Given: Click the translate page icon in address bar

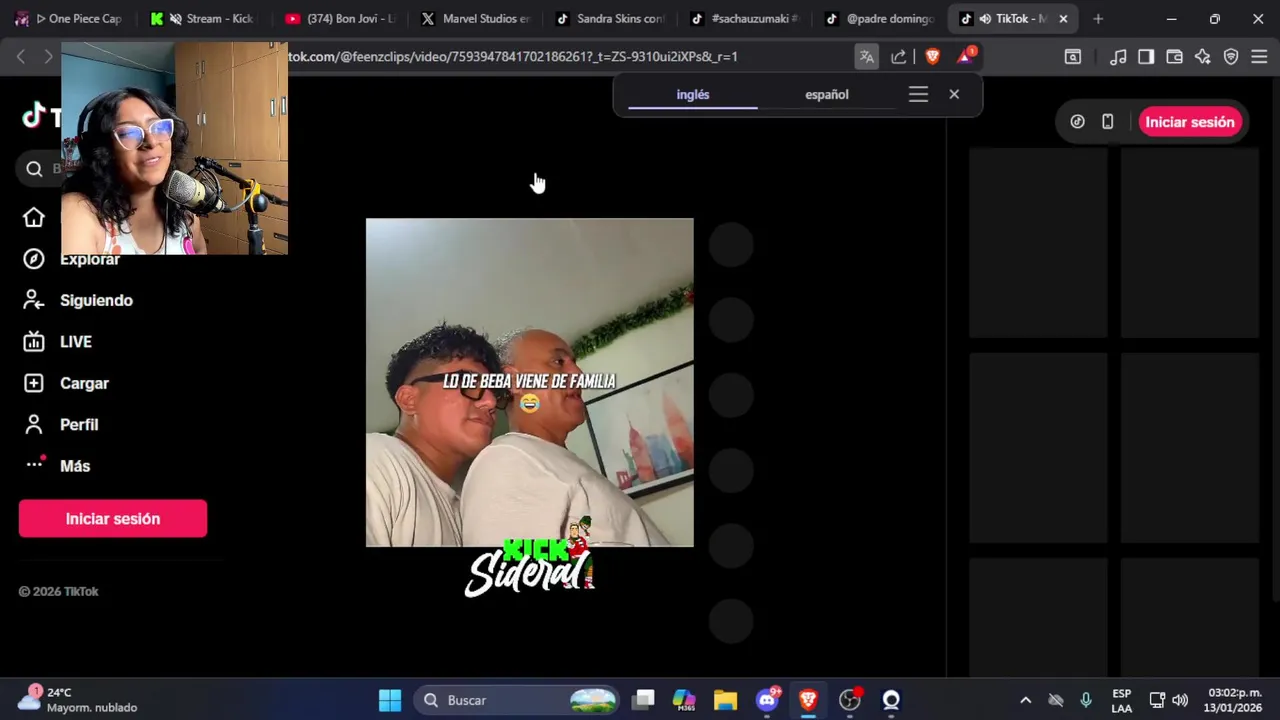Looking at the screenshot, I should [x=867, y=57].
